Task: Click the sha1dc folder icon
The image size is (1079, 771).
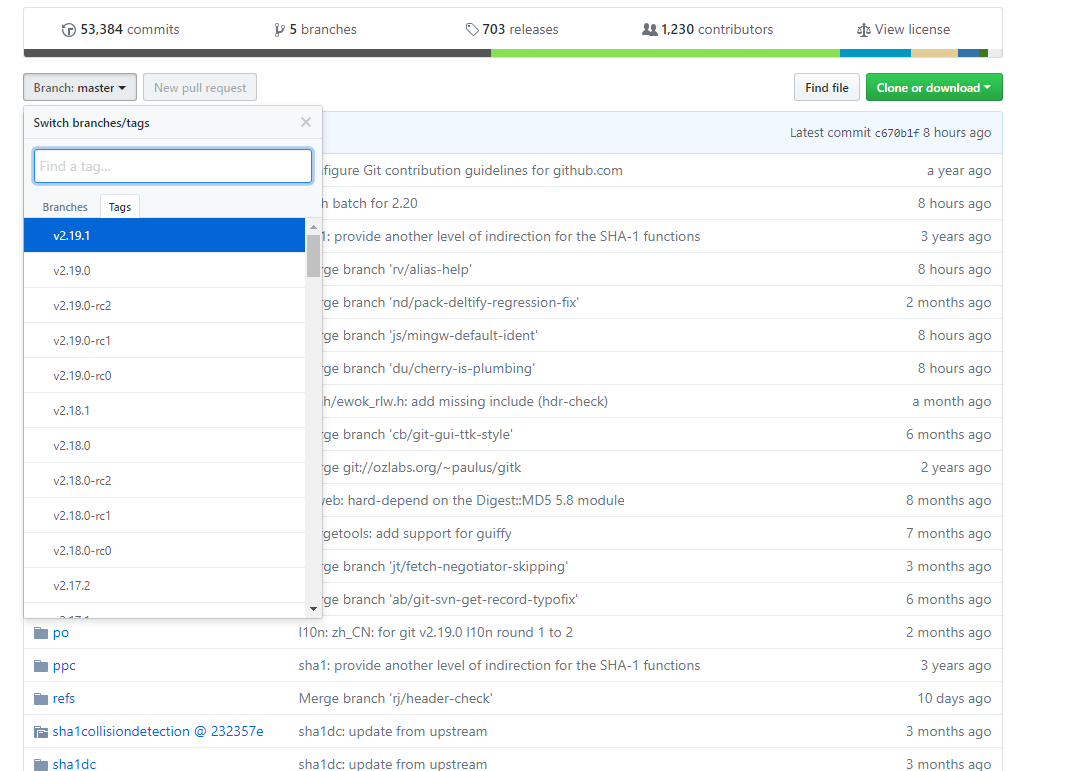Action: [41, 764]
